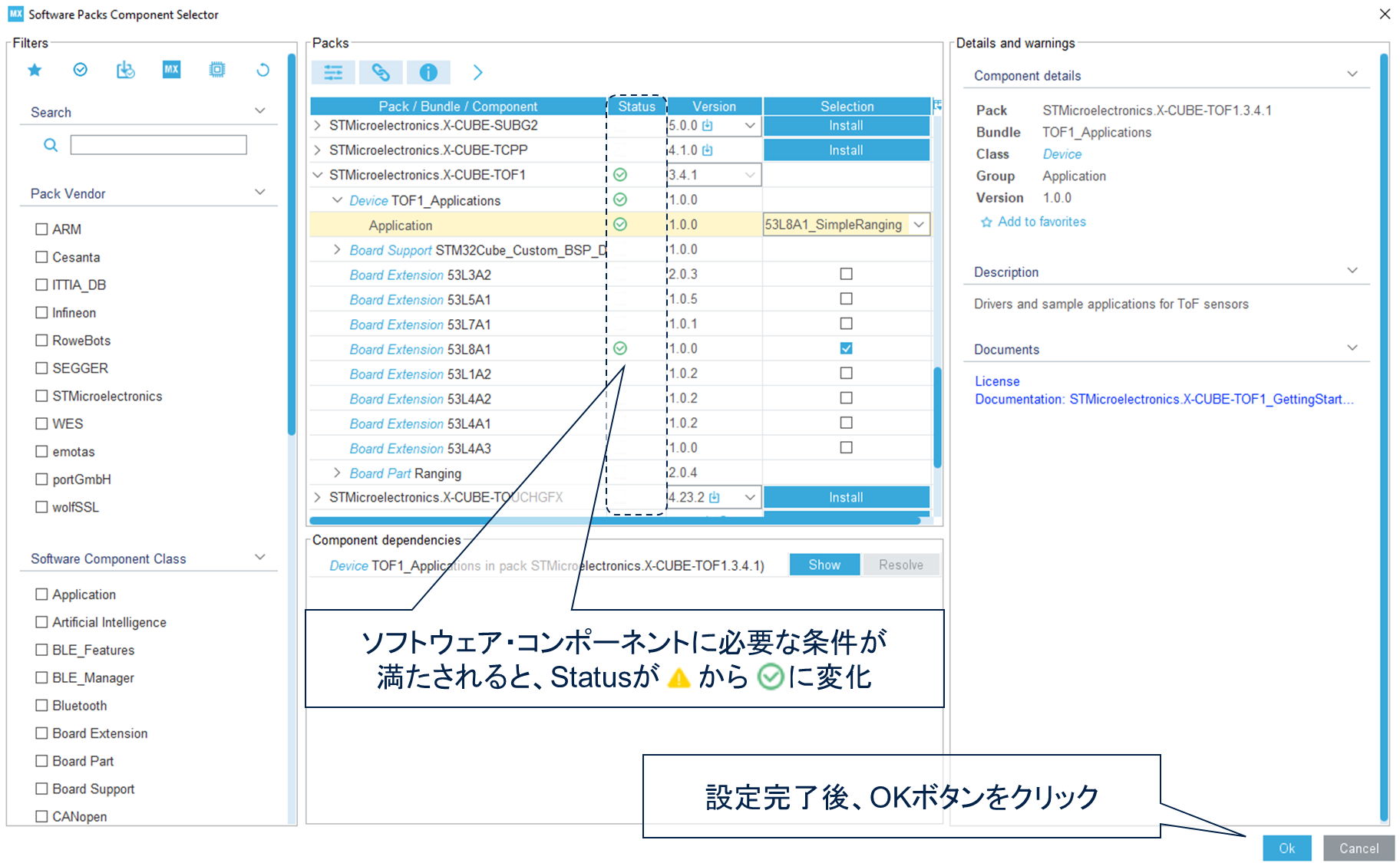Click the status check icon for X-CUBE-TOF1

pos(620,175)
